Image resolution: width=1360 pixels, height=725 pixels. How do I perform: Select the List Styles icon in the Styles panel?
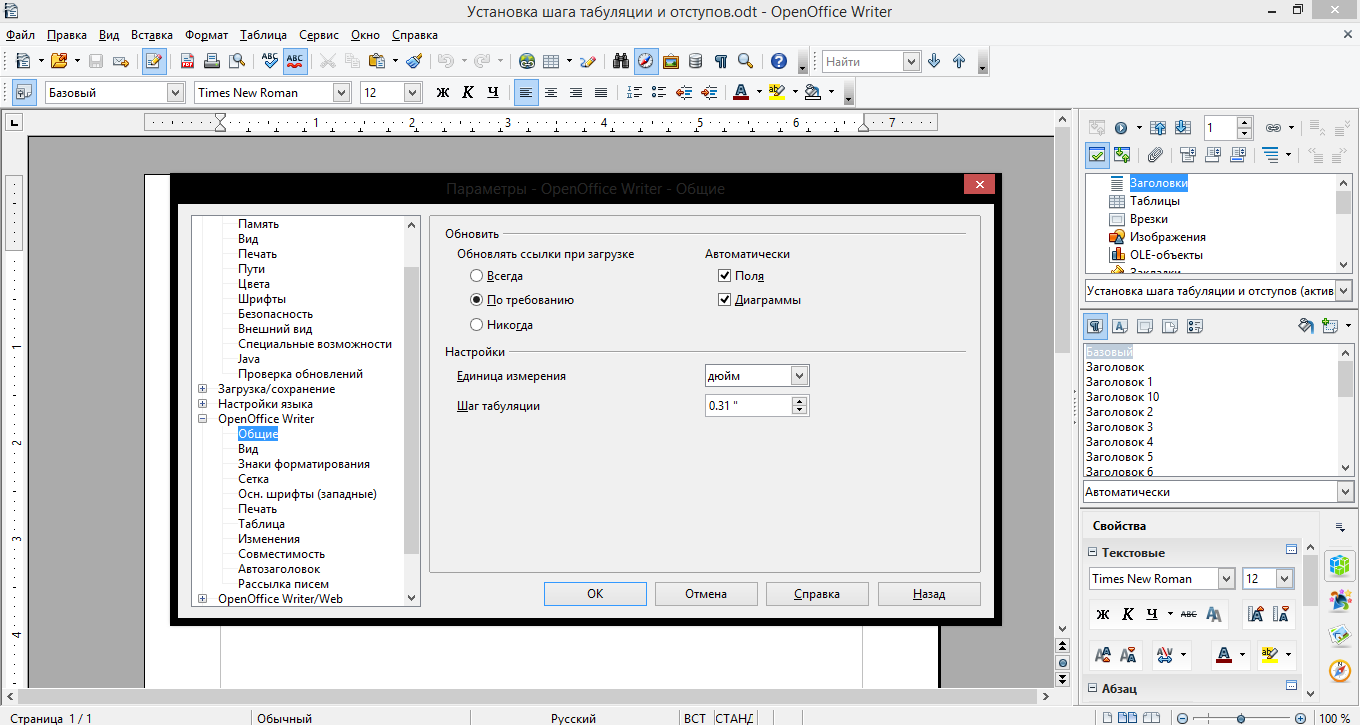1195,326
